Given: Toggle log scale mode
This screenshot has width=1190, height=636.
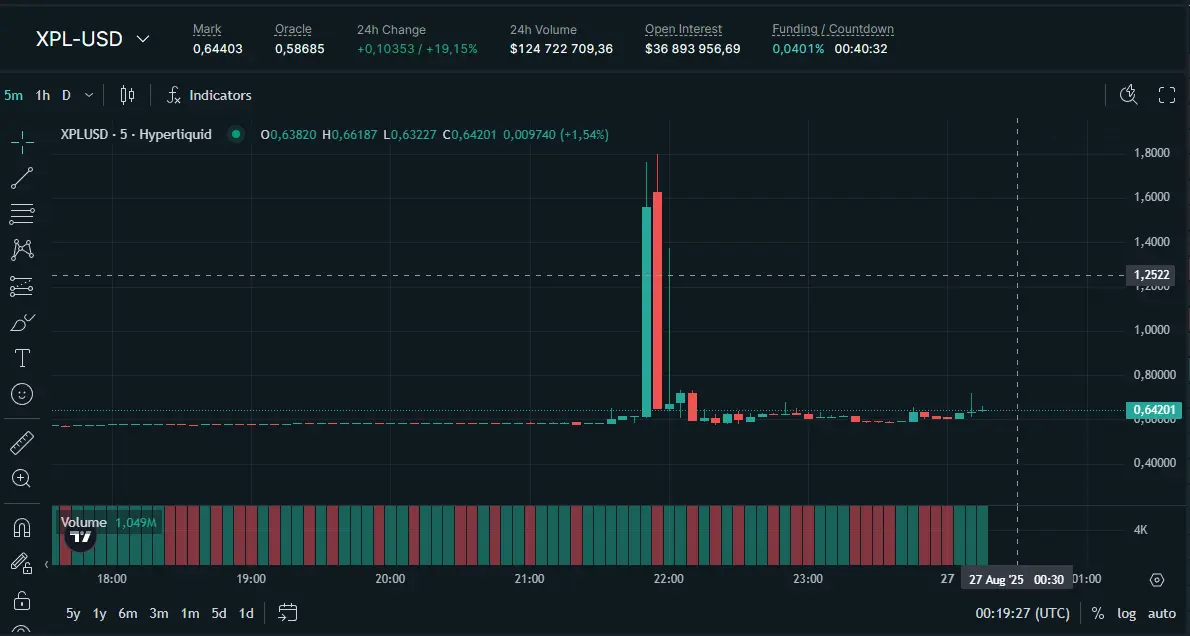Looking at the screenshot, I should point(1127,613).
